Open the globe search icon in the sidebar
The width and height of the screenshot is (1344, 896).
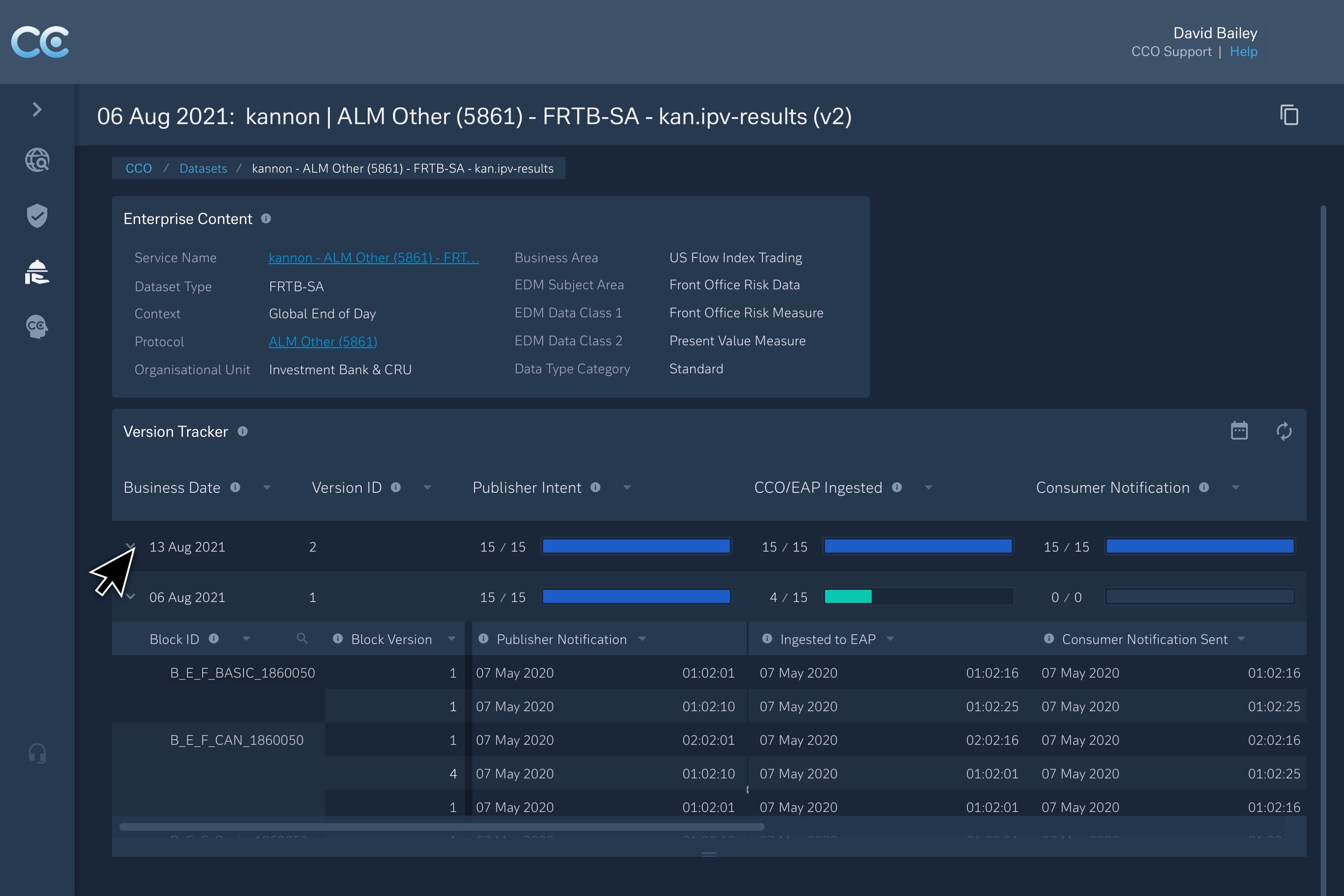[37, 160]
